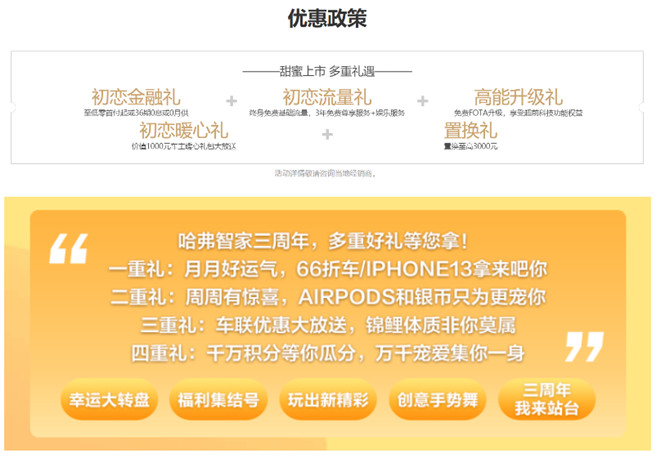The image size is (660, 457).
Task: Click the 一重礼 line about IPHONE13
Action: tap(328, 269)
